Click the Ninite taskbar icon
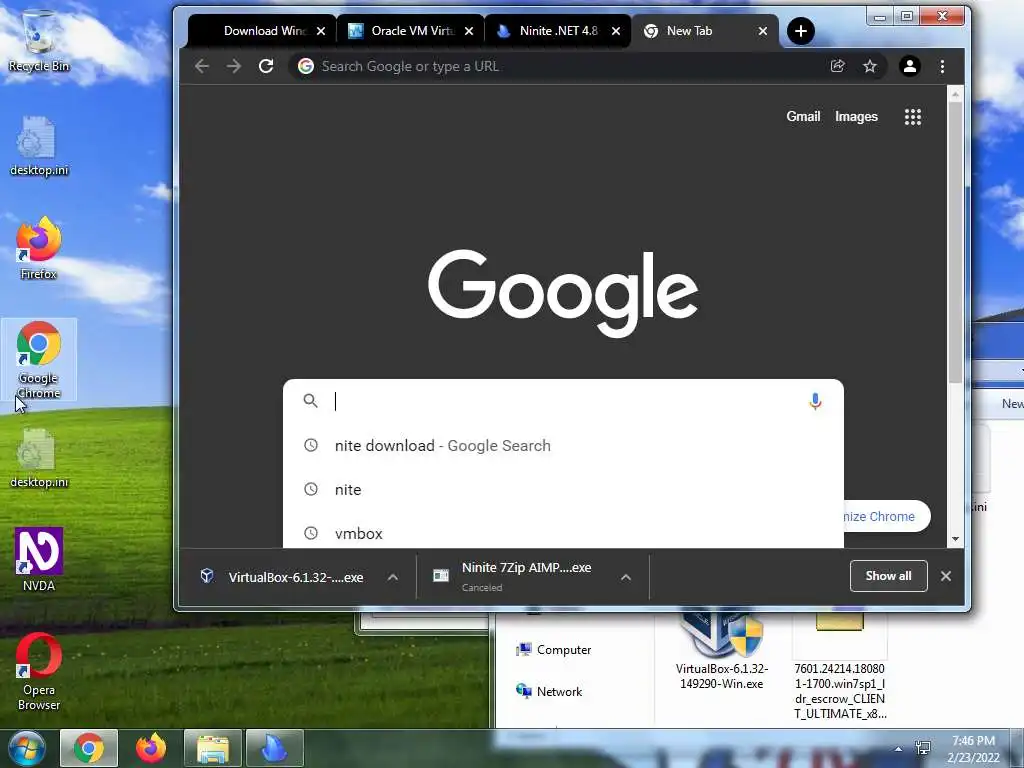This screenshot has height=768, width=1024. [274, 748]
